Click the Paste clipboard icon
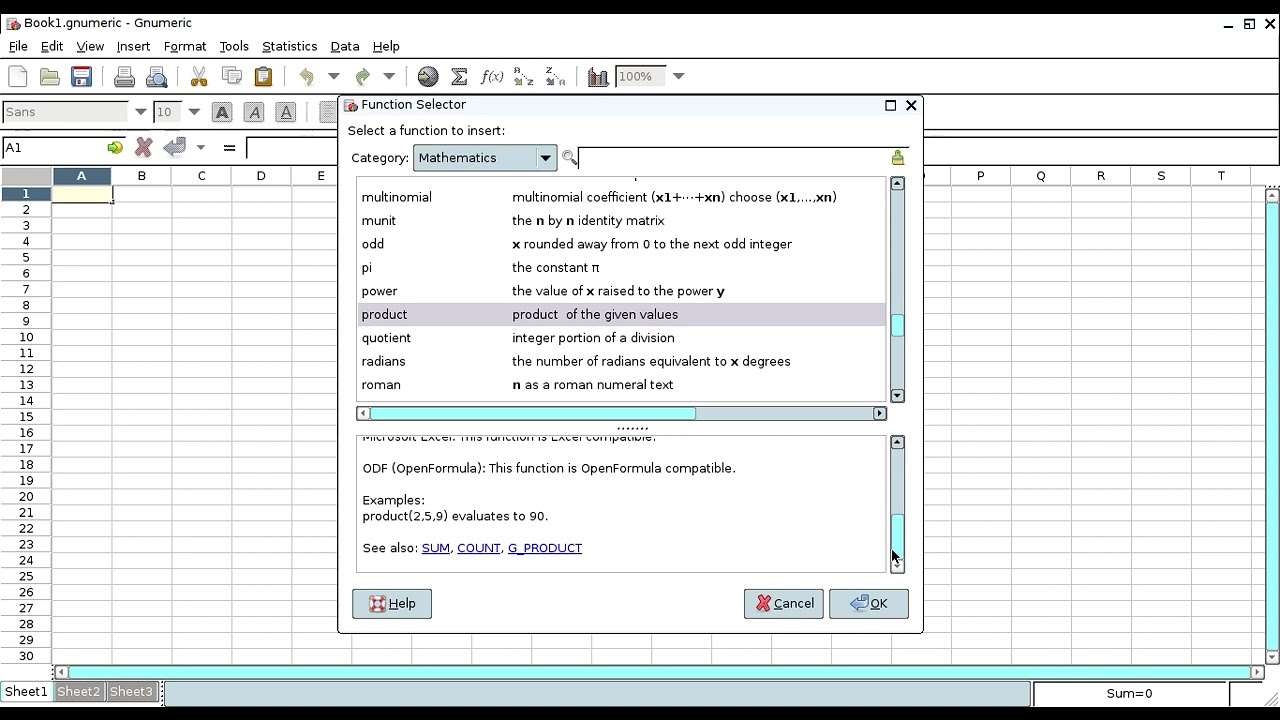 point(263,76)
